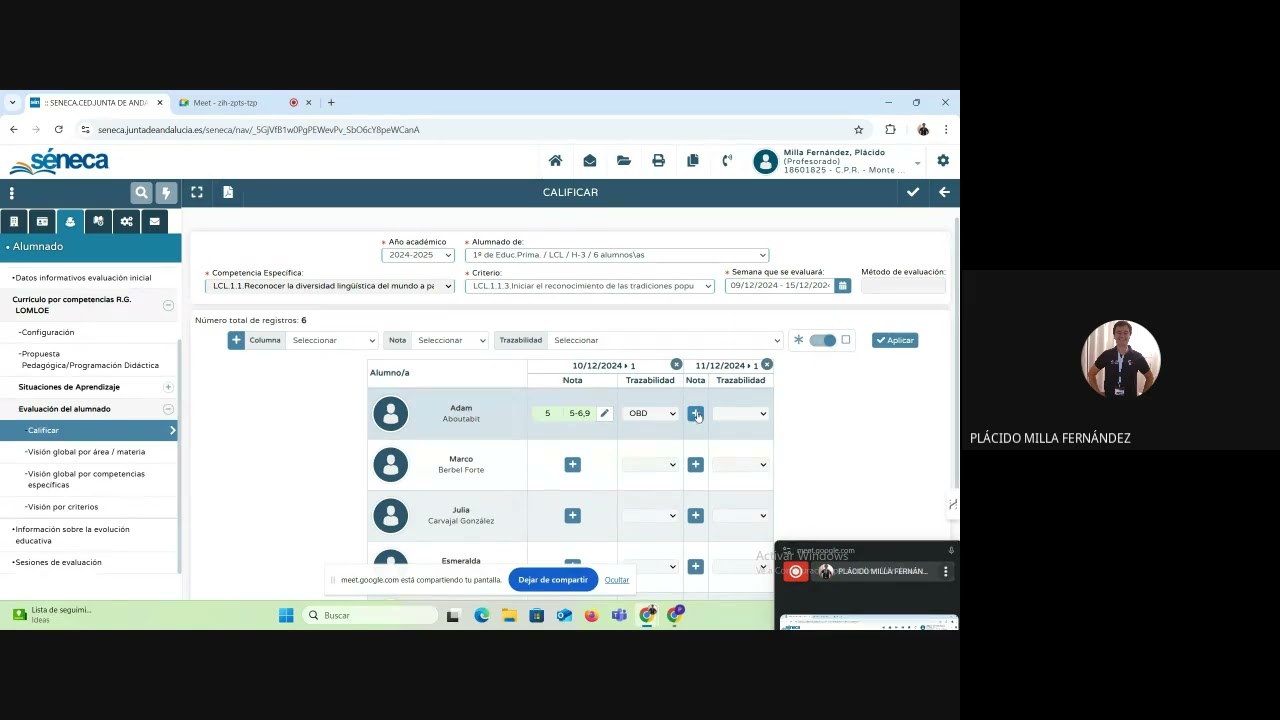Open the Windows Start button
The image size is (1280, 720).
[x=286, y=615]
